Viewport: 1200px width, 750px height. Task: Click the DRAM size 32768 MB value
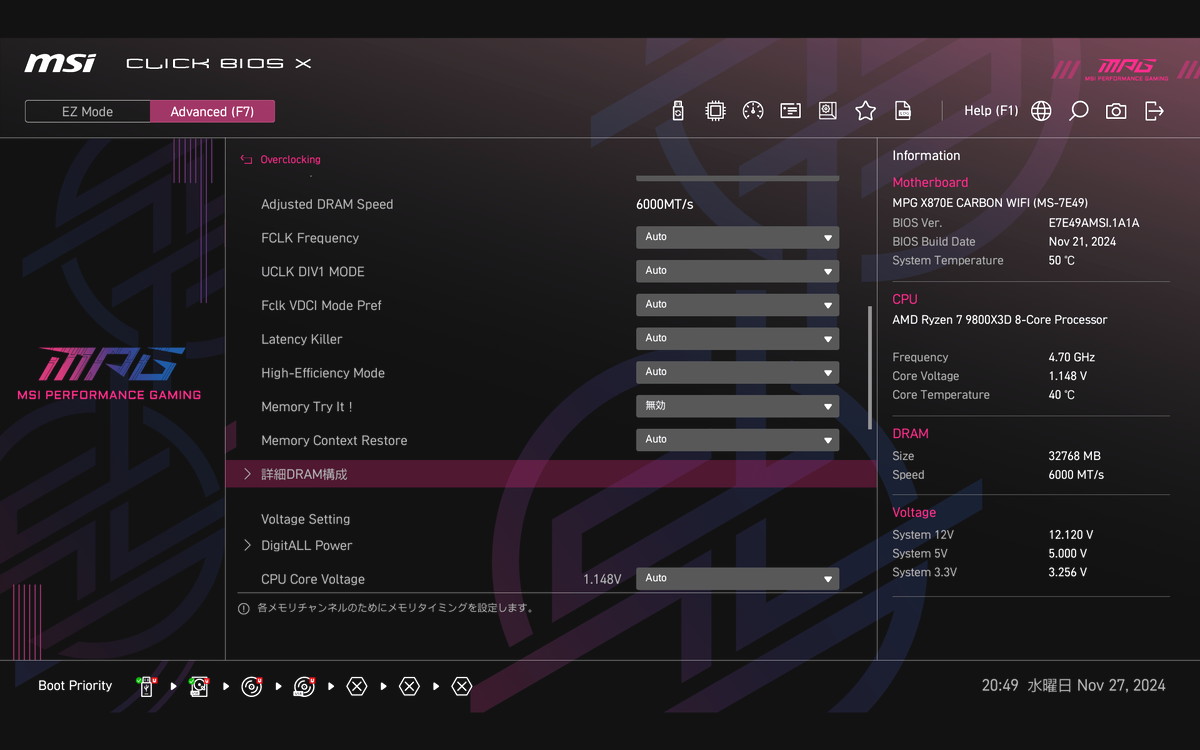click(1074, 456)
